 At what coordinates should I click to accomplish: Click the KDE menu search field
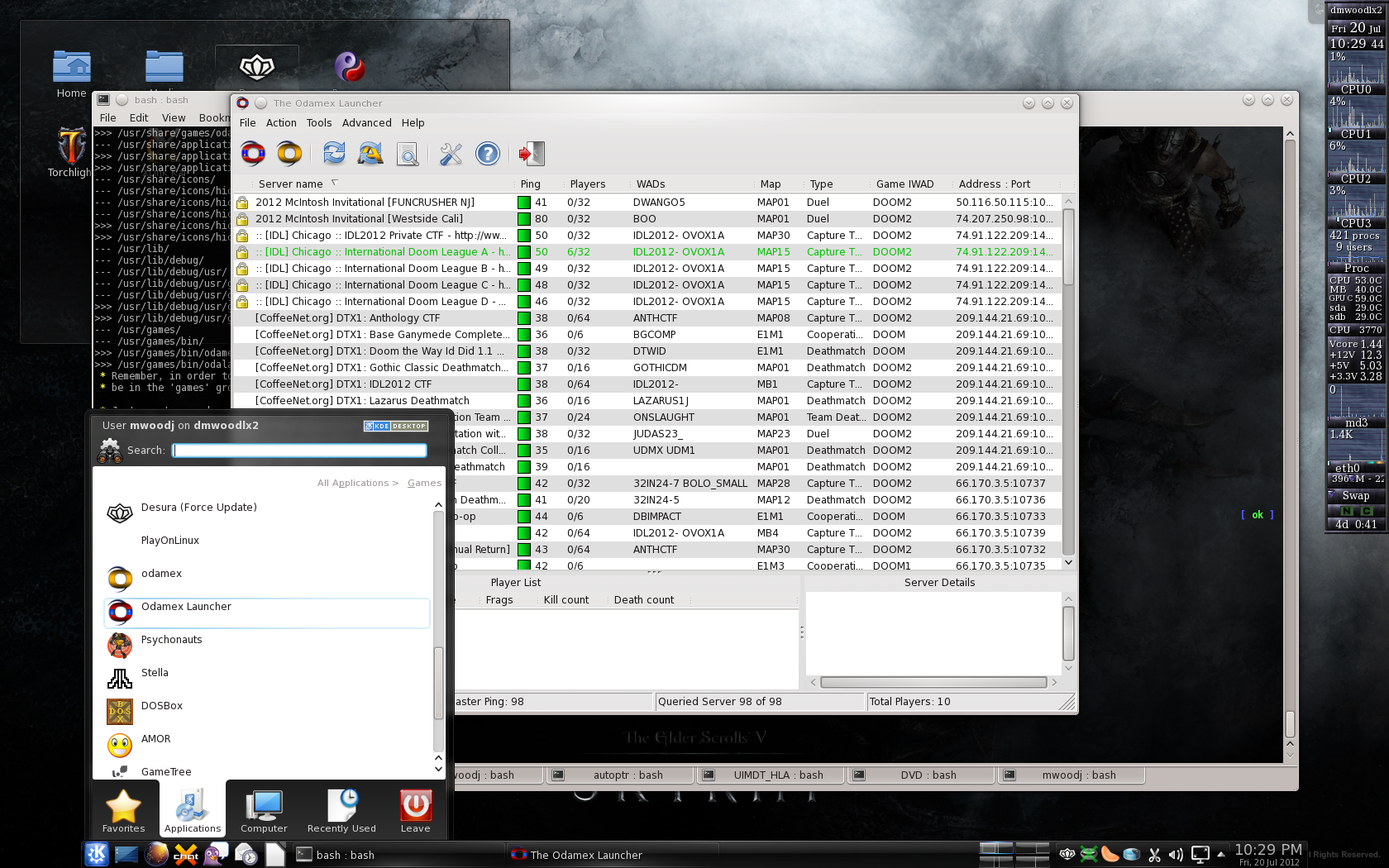(x=299, y=451)
